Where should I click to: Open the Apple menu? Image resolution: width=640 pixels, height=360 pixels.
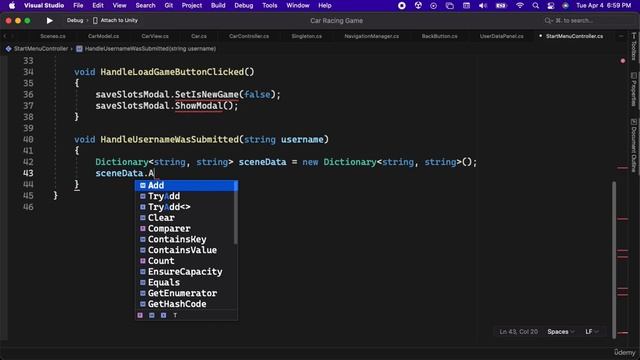pyautogui.click(x=12, y=6)
